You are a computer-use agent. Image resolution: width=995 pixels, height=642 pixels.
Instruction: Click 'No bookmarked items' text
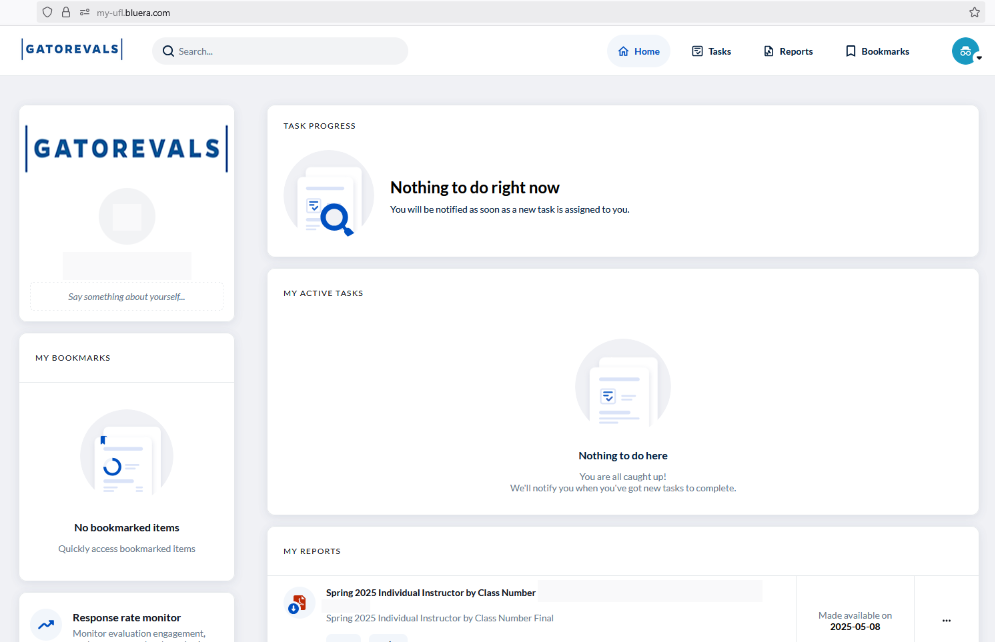coord(127,527)
